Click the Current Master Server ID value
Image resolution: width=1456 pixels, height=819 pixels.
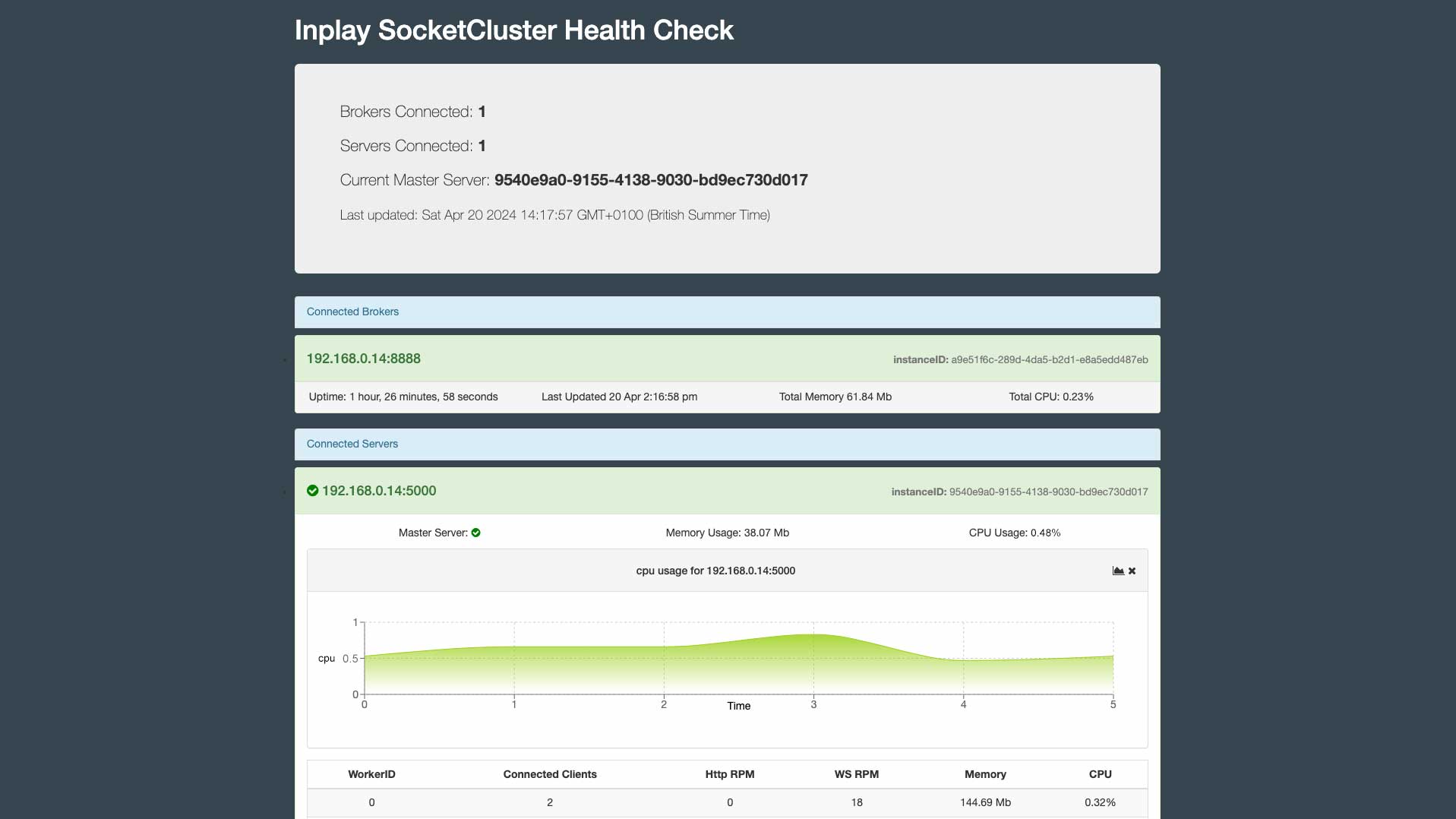point(651,180)
